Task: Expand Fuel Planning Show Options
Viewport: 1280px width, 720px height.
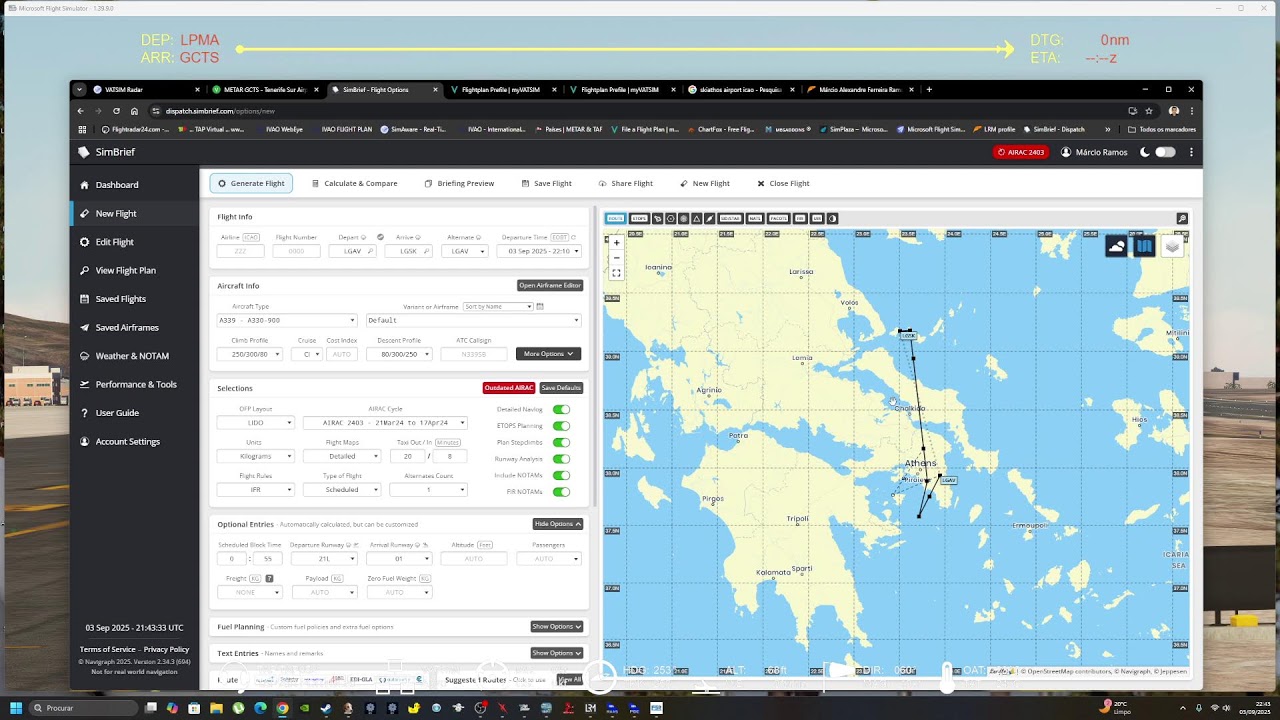Action: click(x=557, y=627)
